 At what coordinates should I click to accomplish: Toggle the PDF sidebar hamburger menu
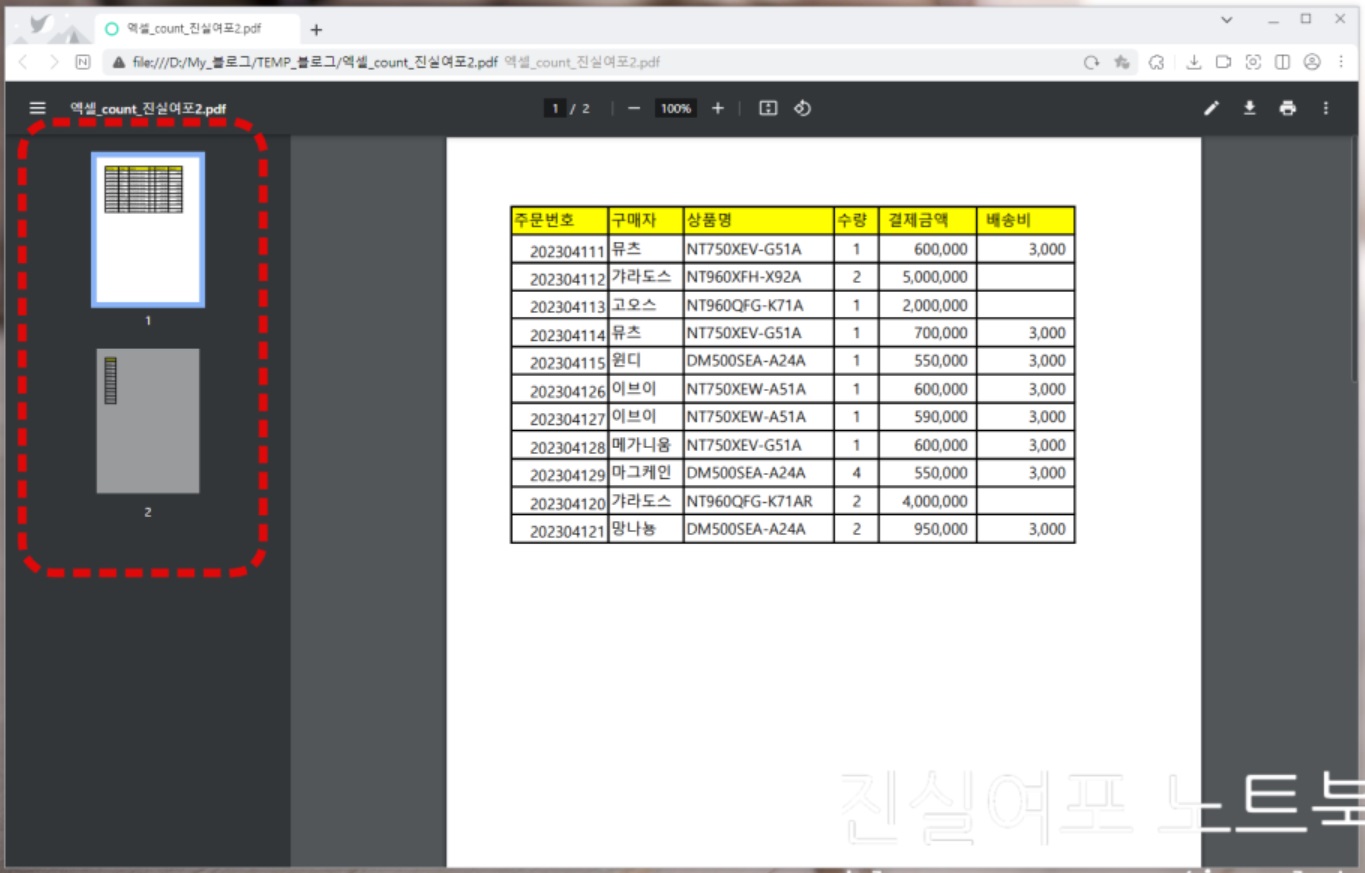38,108
